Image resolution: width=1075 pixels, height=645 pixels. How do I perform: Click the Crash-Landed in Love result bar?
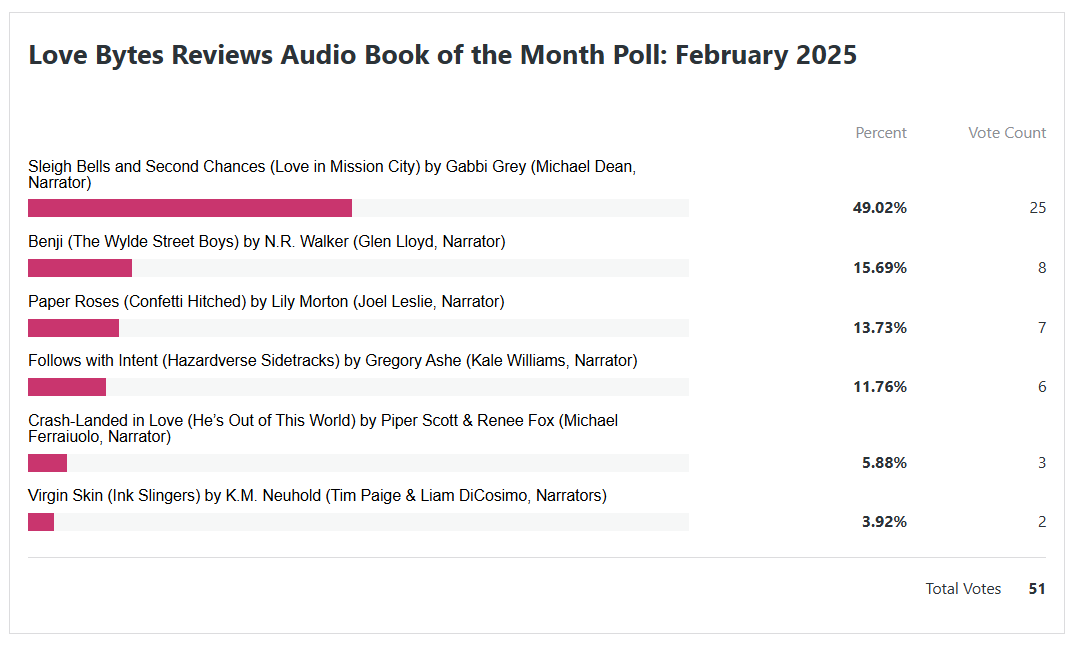[47, 463]
